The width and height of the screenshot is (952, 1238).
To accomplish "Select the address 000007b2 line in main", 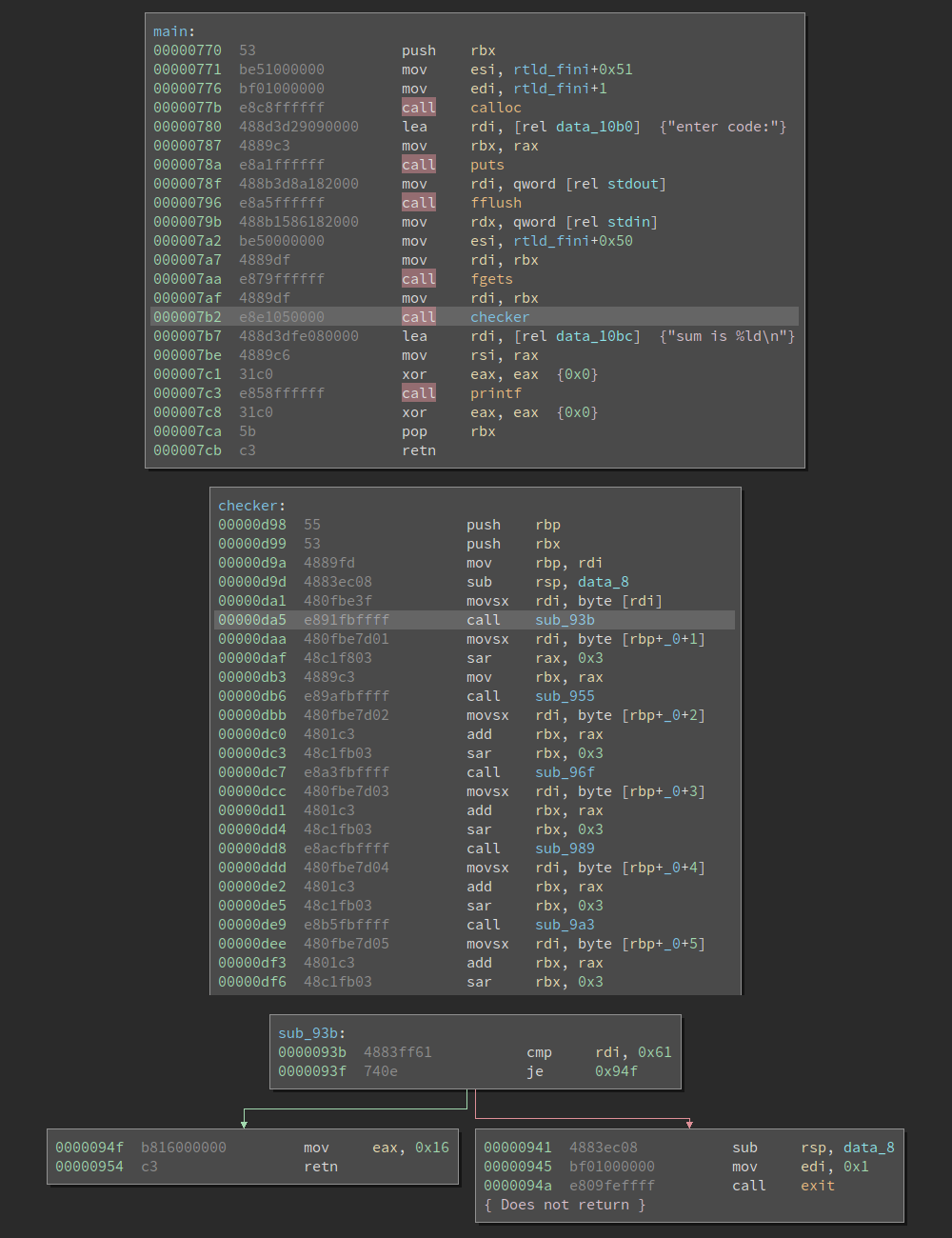I will pos(188,317).
